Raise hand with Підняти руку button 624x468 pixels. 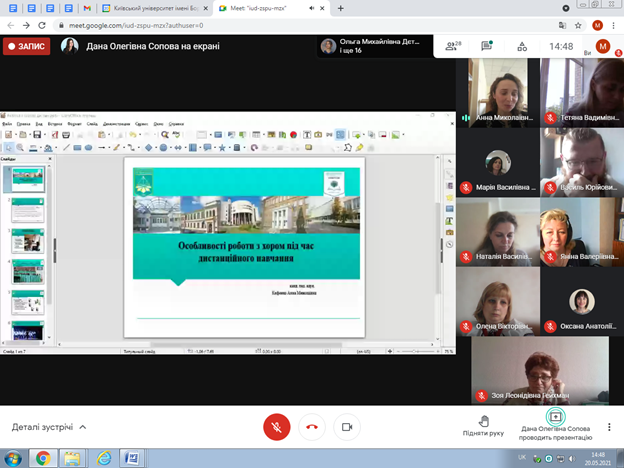[x=483, y=426]
